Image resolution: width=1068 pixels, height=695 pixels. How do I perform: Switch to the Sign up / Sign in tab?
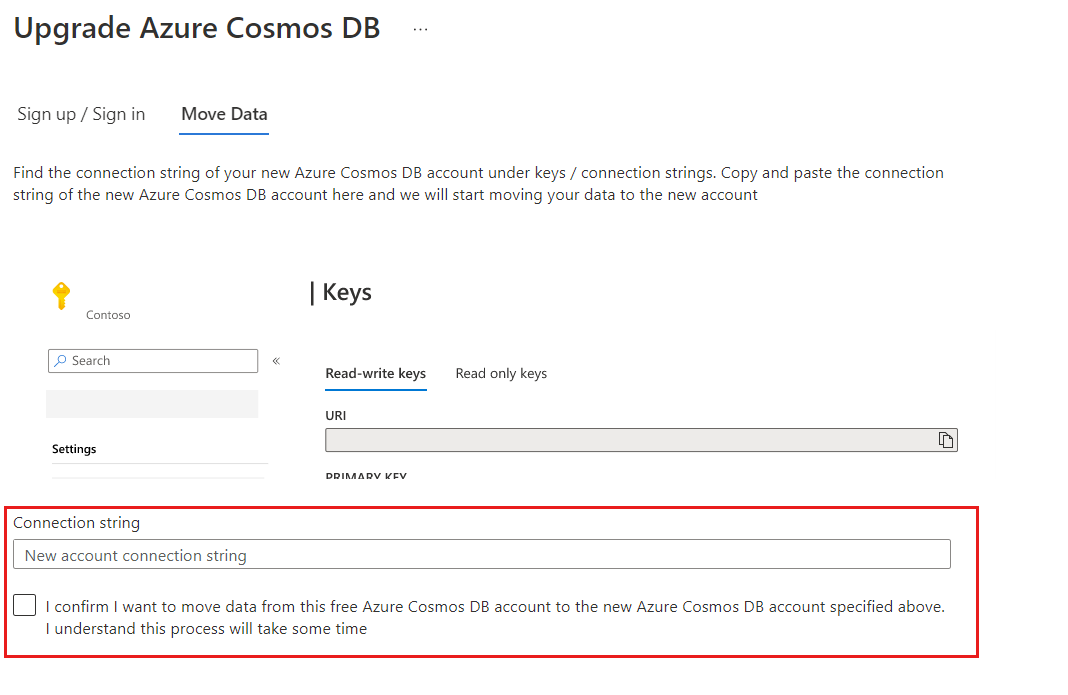(x=81, y=114)
